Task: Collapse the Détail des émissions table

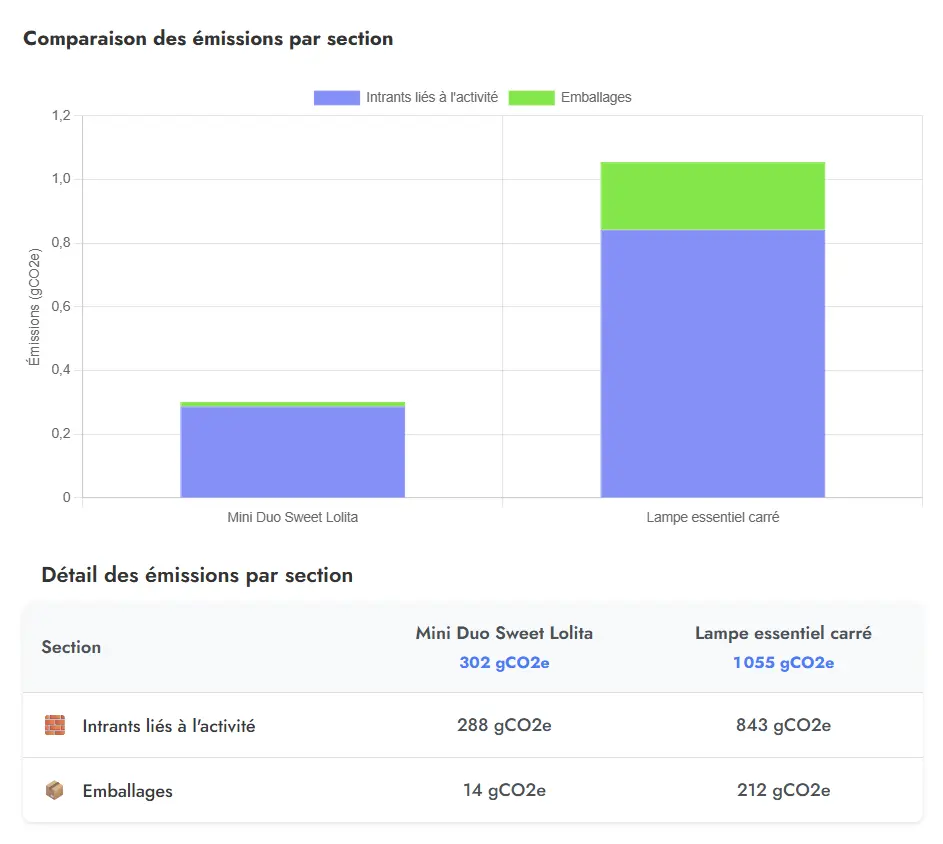Action: coord(196,575)
